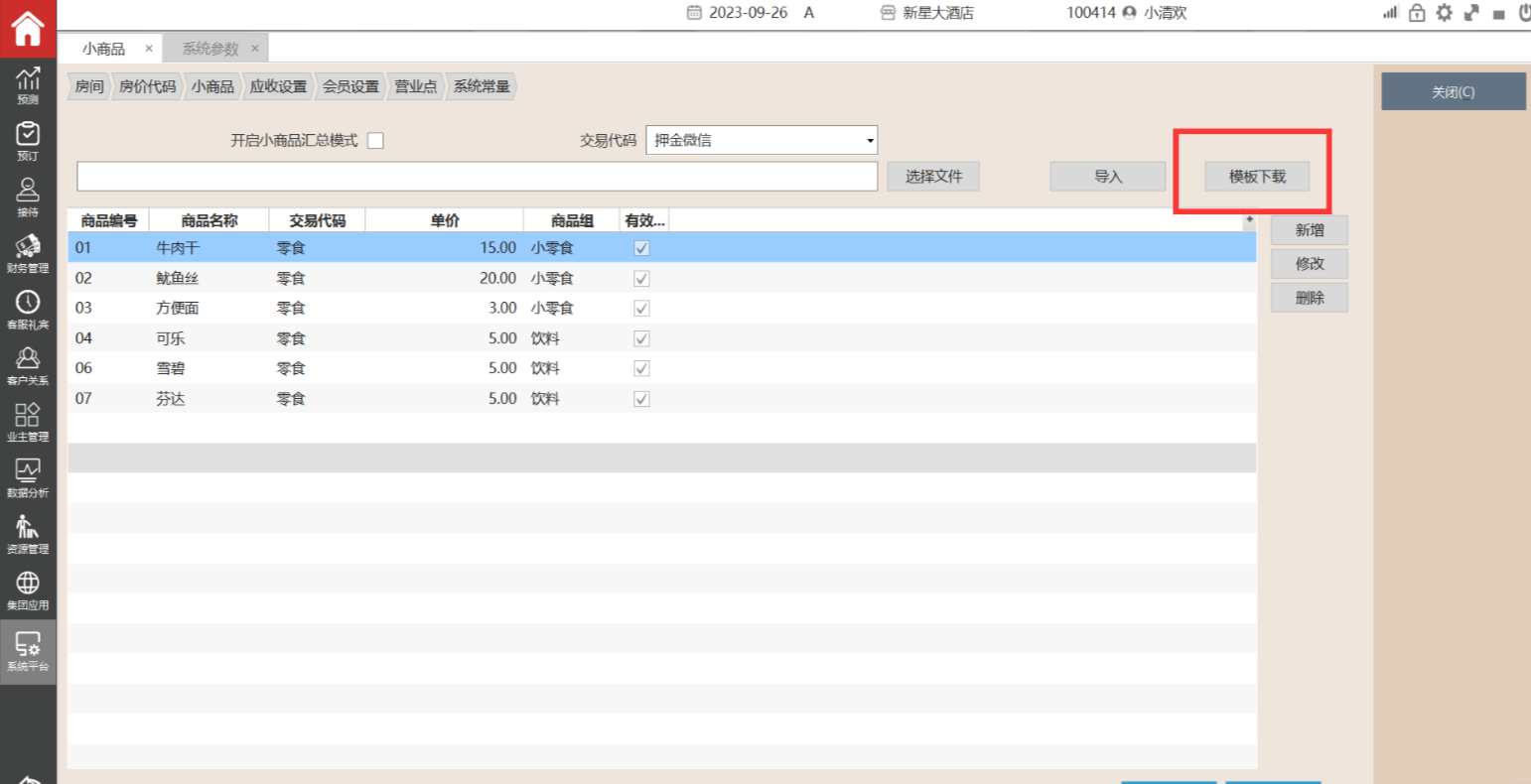Open the 客户关系 sidebar module
The height and width of the screenshot is (784, 1531).
(28, 364)
